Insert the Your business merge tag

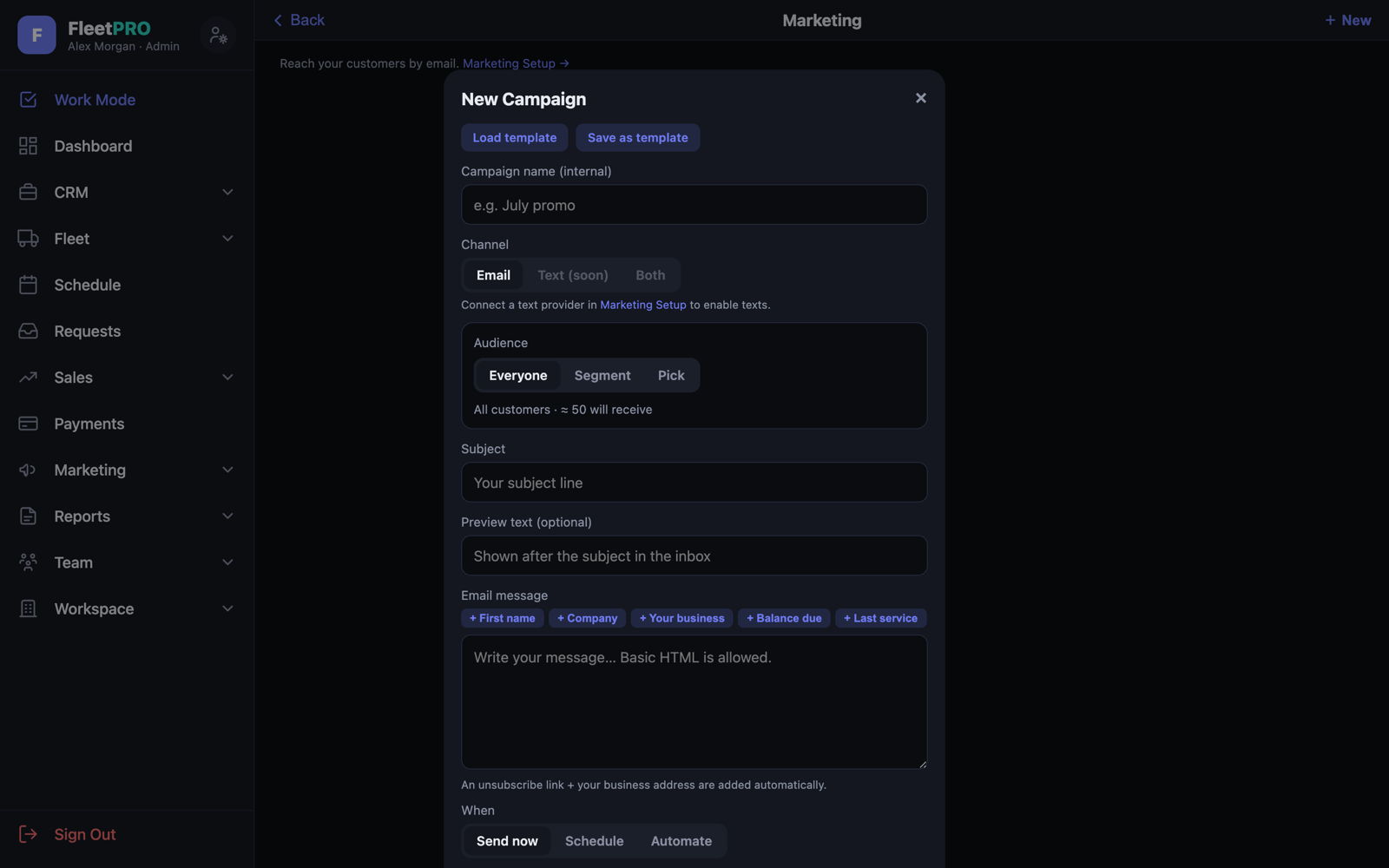click(682, 618)
